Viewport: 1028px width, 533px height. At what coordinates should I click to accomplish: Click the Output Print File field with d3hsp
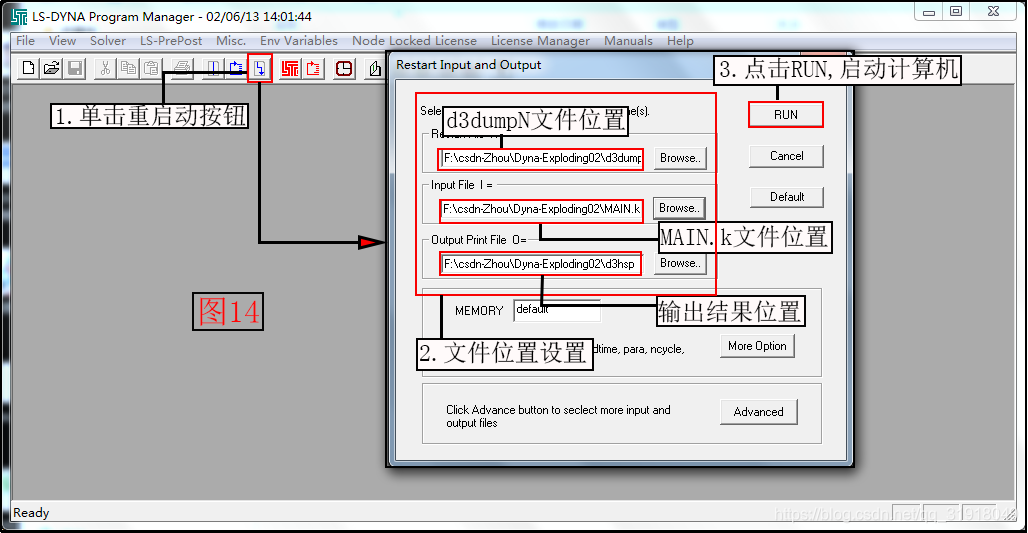pyautogui.click(x=540, y=264)
